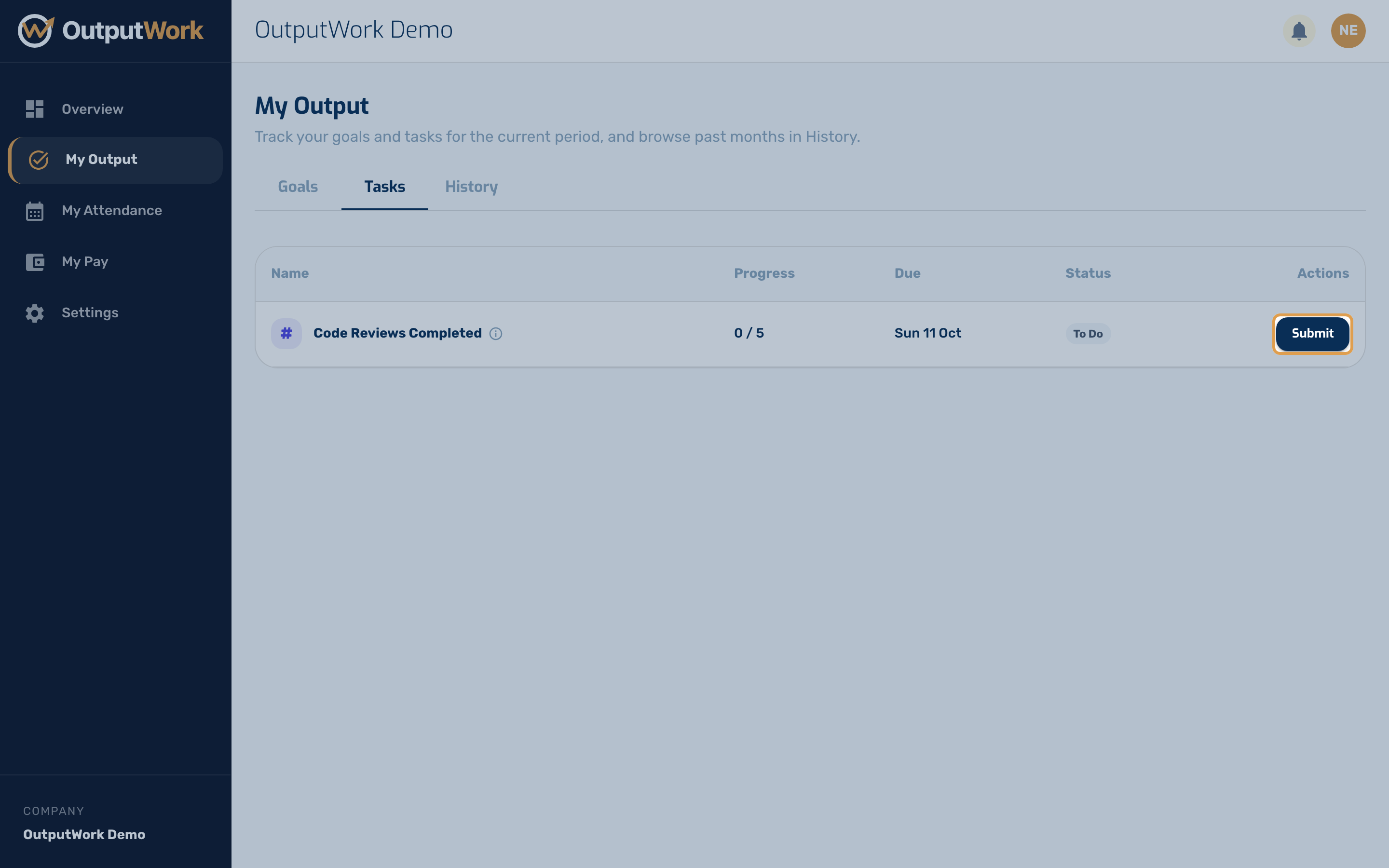Click the OutputWork brand wordmark
Image resolution: width=1389 pixels, height=868 pixels.
click(x=133, y=30)
